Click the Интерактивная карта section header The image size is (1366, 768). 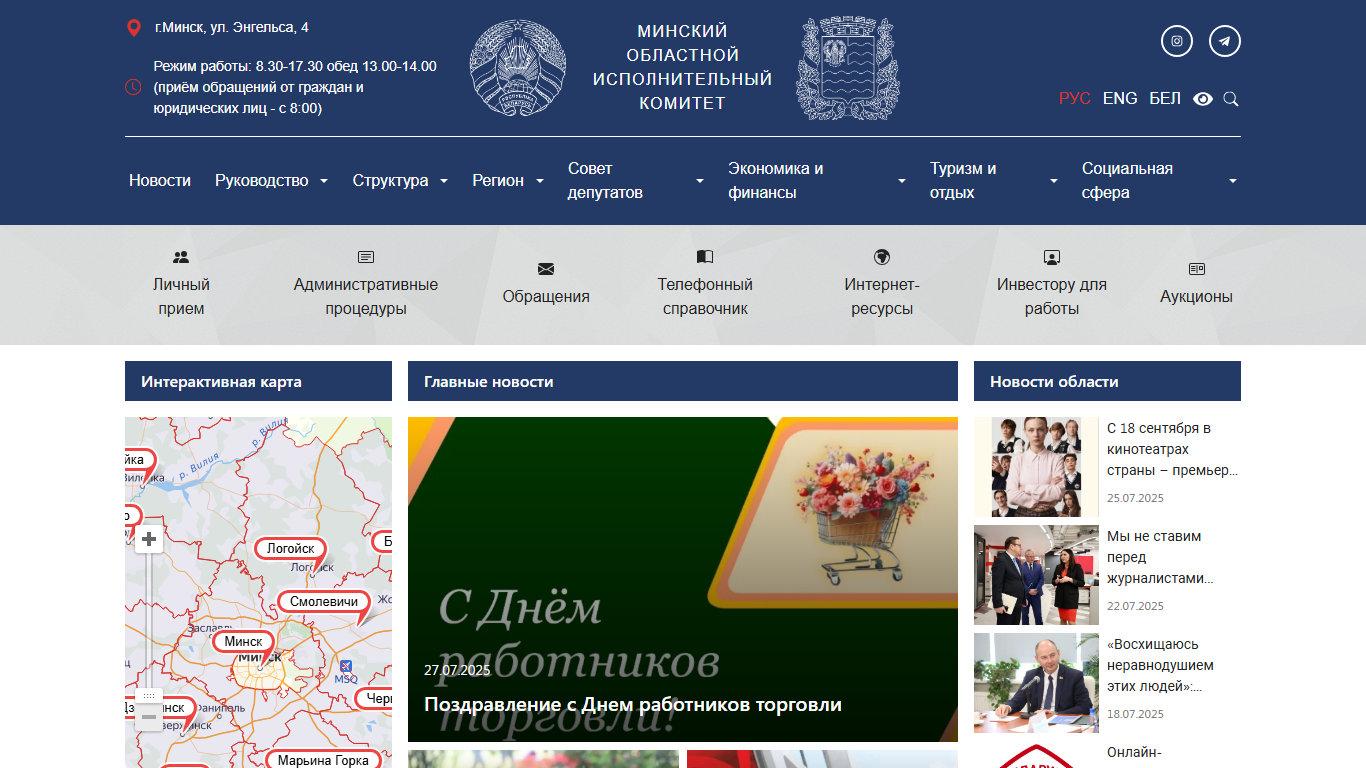click(258, 381)
